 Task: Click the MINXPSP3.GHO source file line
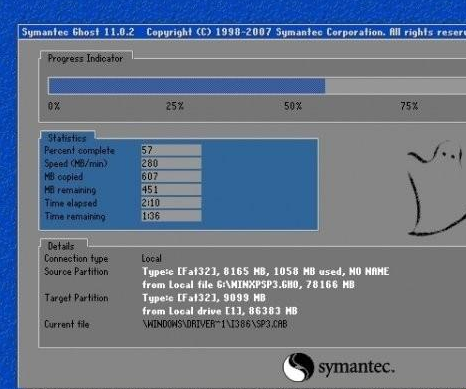click(248, 285)
